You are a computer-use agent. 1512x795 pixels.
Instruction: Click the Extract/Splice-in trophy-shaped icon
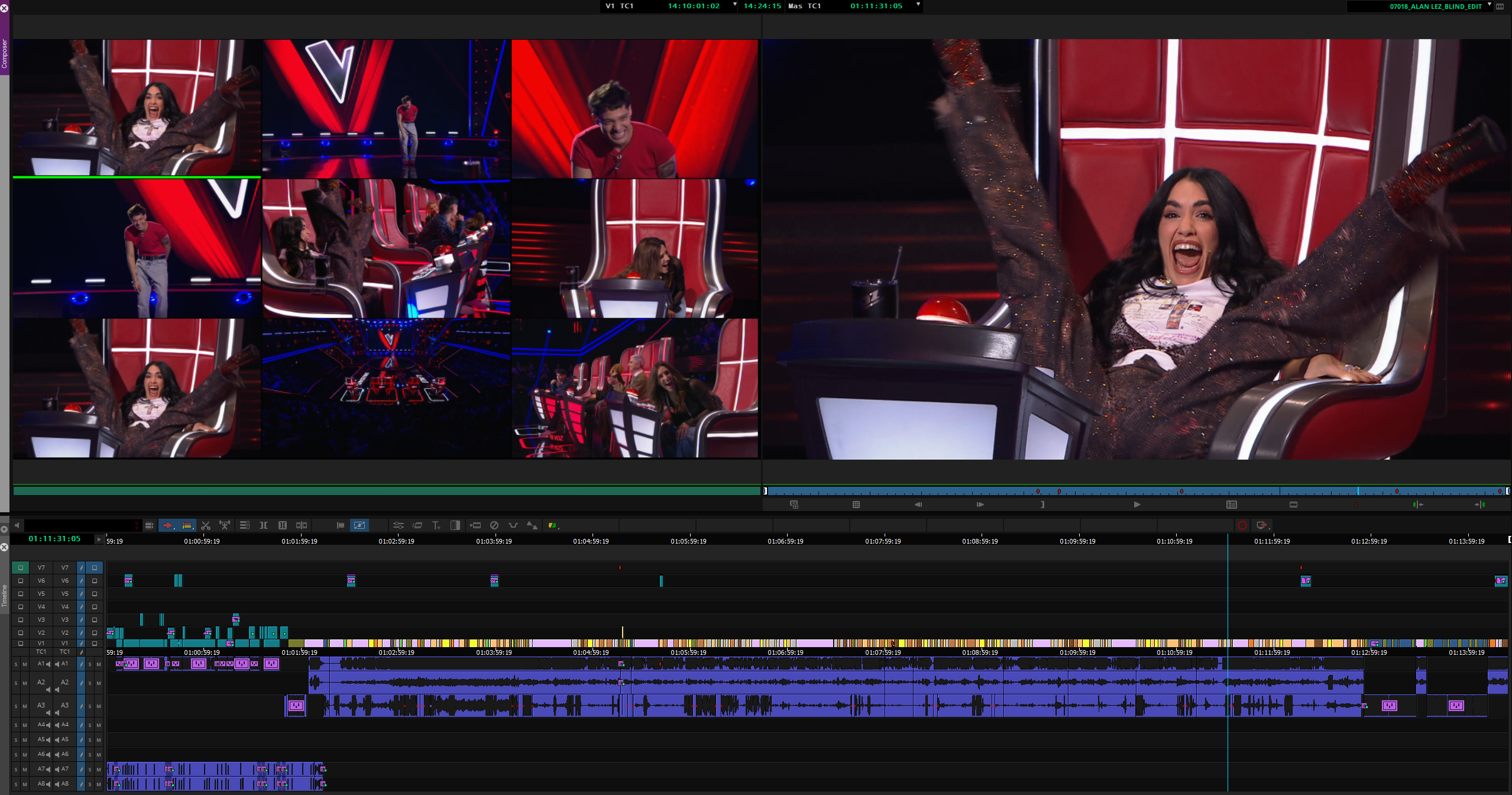225,525
